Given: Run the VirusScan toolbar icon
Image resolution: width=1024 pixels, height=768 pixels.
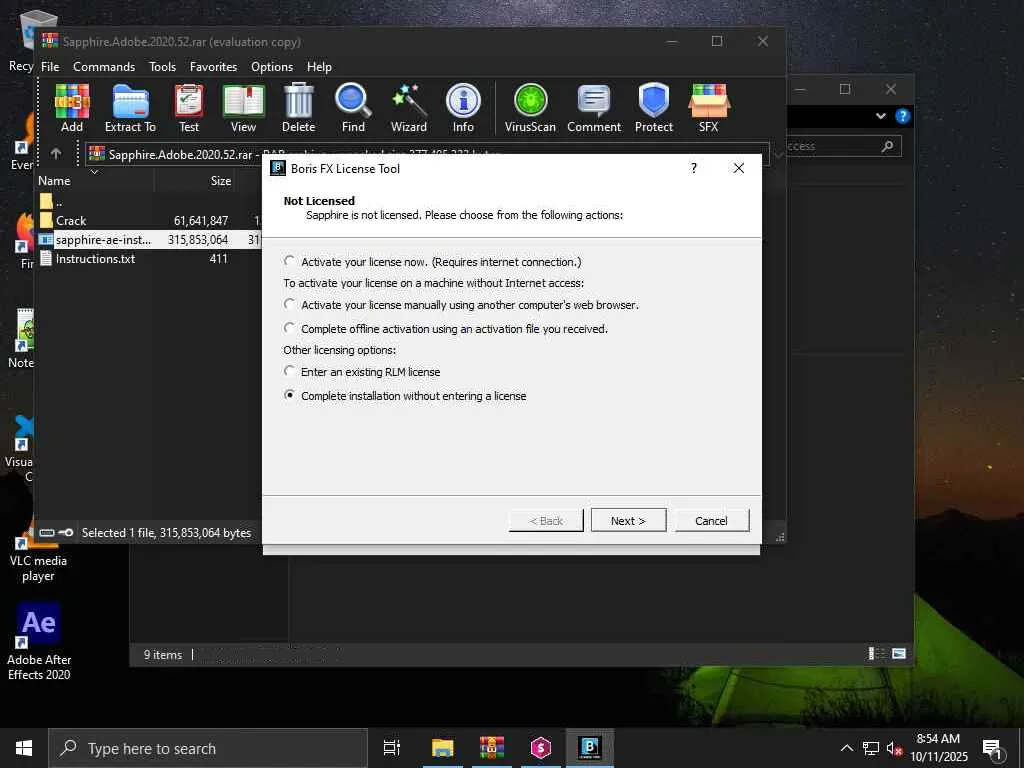Looking at the screenshot, I should point(530,108).
